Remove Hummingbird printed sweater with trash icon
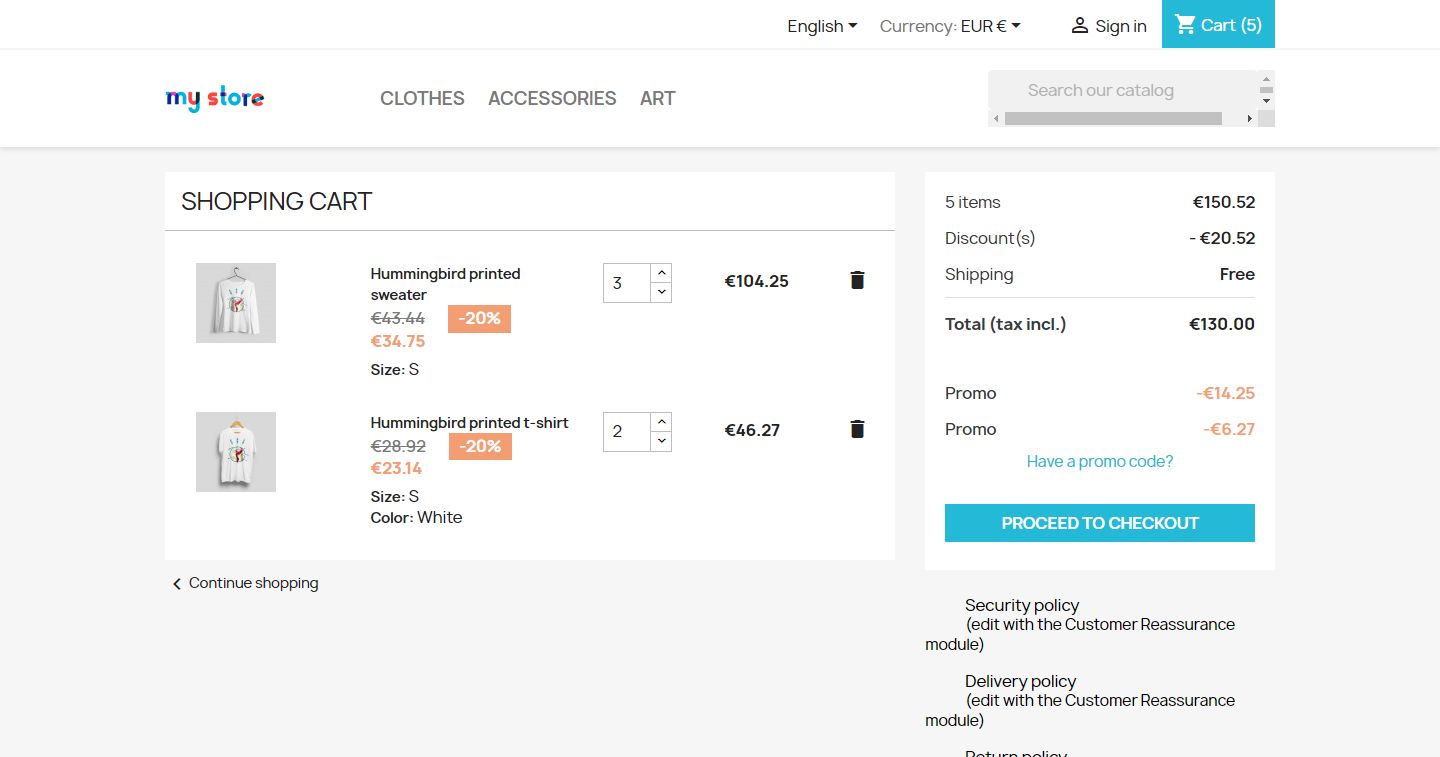This screenshot has width=1440, height=757. pyautogui.click(x=857, y=280)
